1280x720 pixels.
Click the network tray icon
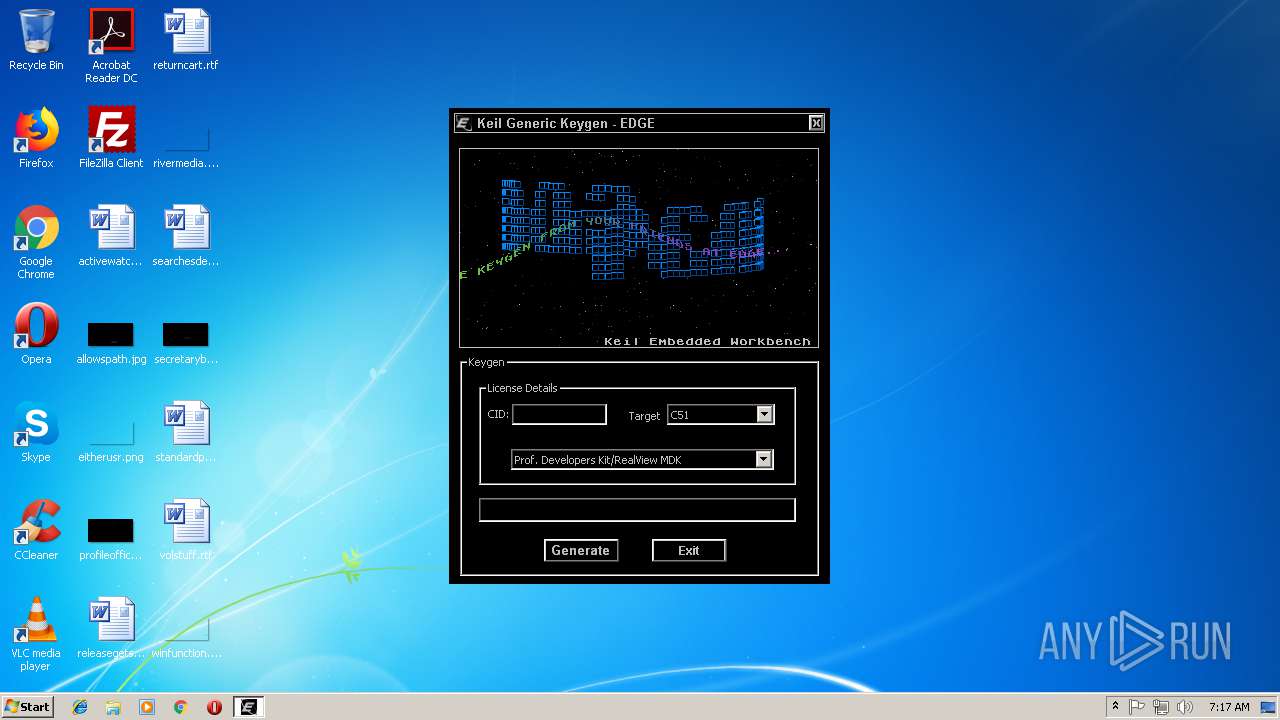[x=1161, y=706]
